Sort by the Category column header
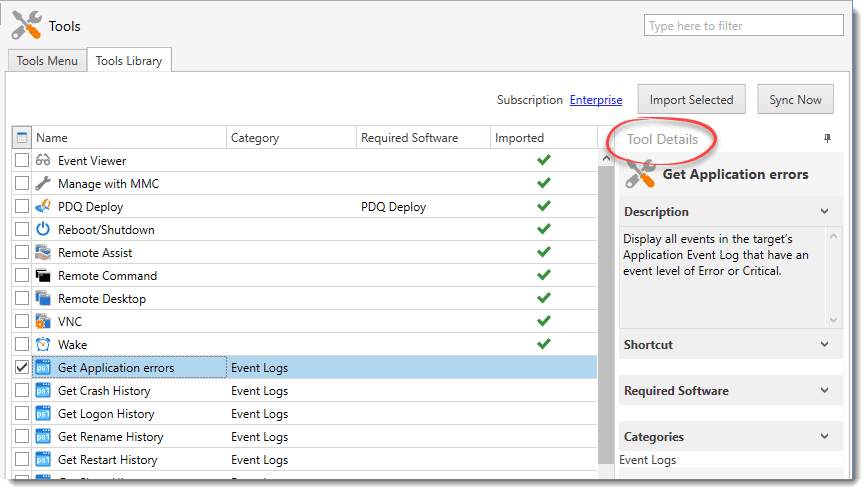The image size is (868, 494). pyautogui.click(x=291, y=137)
